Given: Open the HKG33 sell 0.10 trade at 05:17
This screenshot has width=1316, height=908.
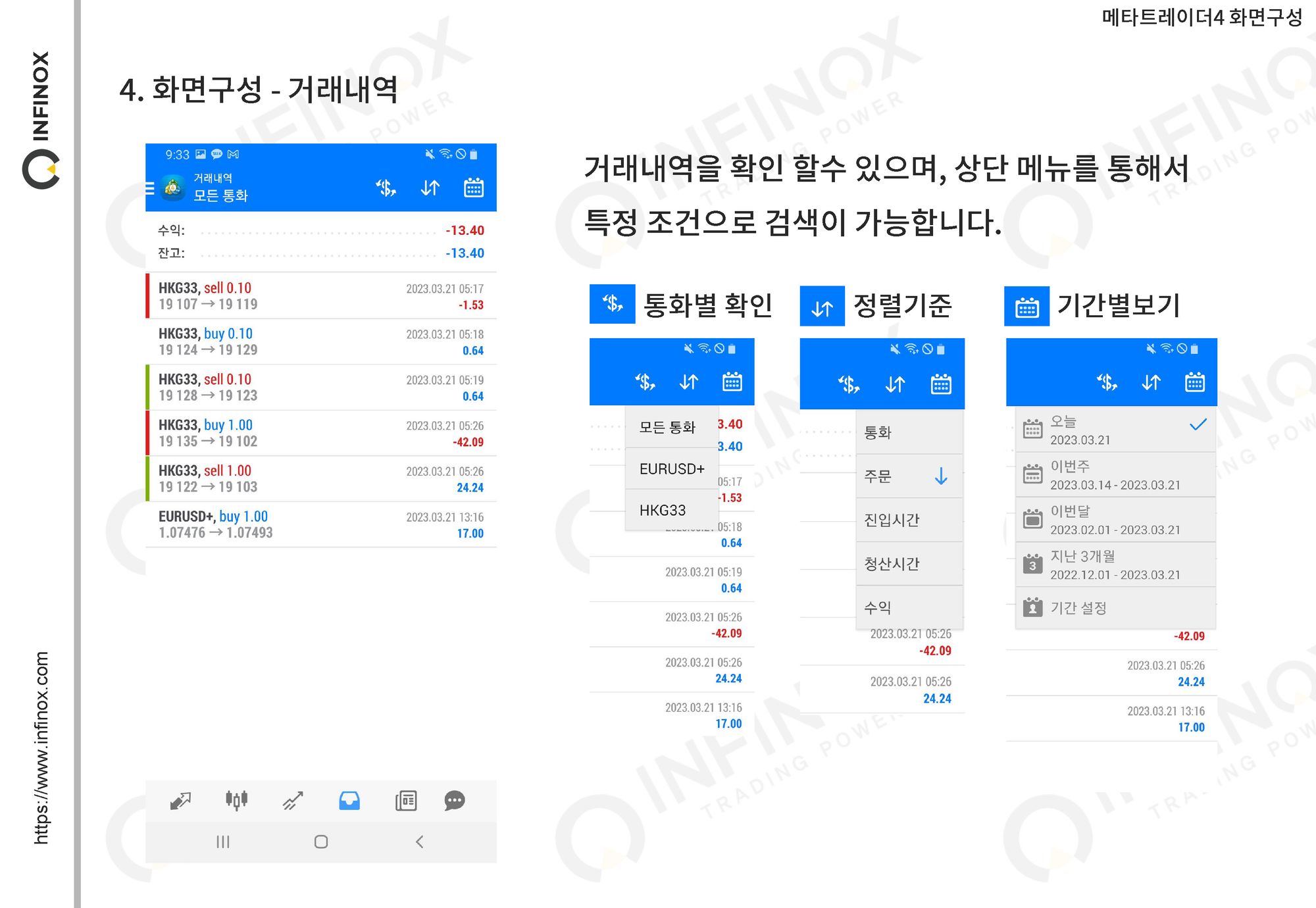Looking at the screenshot, I should pyautogui.click(x=321, y=296).
